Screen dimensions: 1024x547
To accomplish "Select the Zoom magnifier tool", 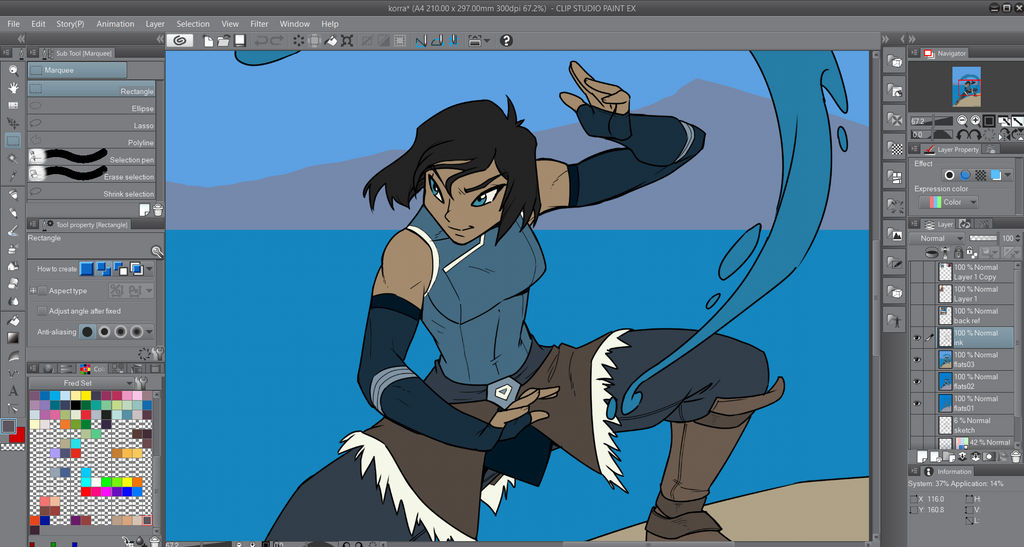I will pyautogui.click(x=13, y=70).
